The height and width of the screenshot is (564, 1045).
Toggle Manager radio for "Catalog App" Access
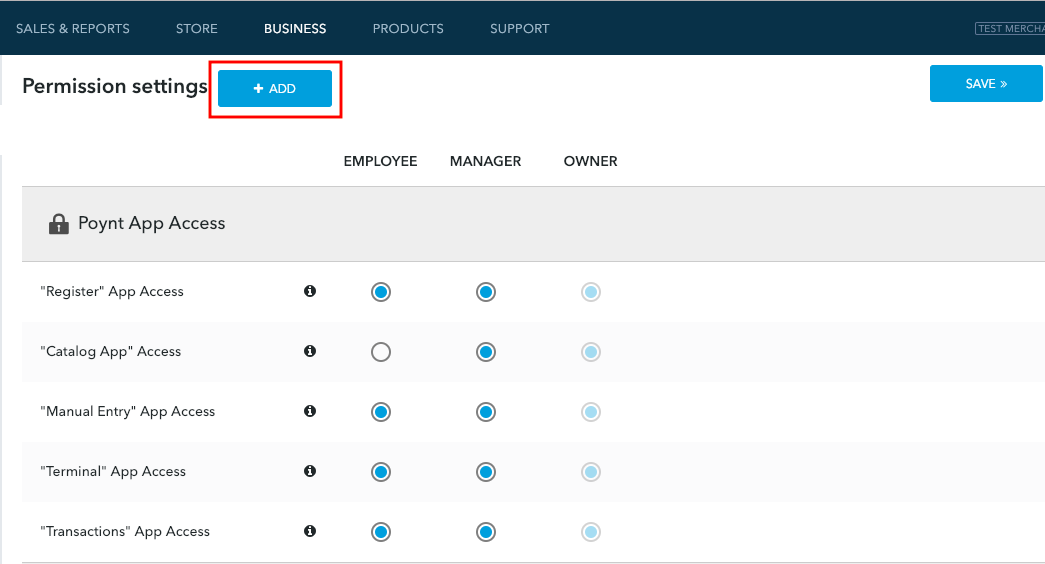click(486, 352)
